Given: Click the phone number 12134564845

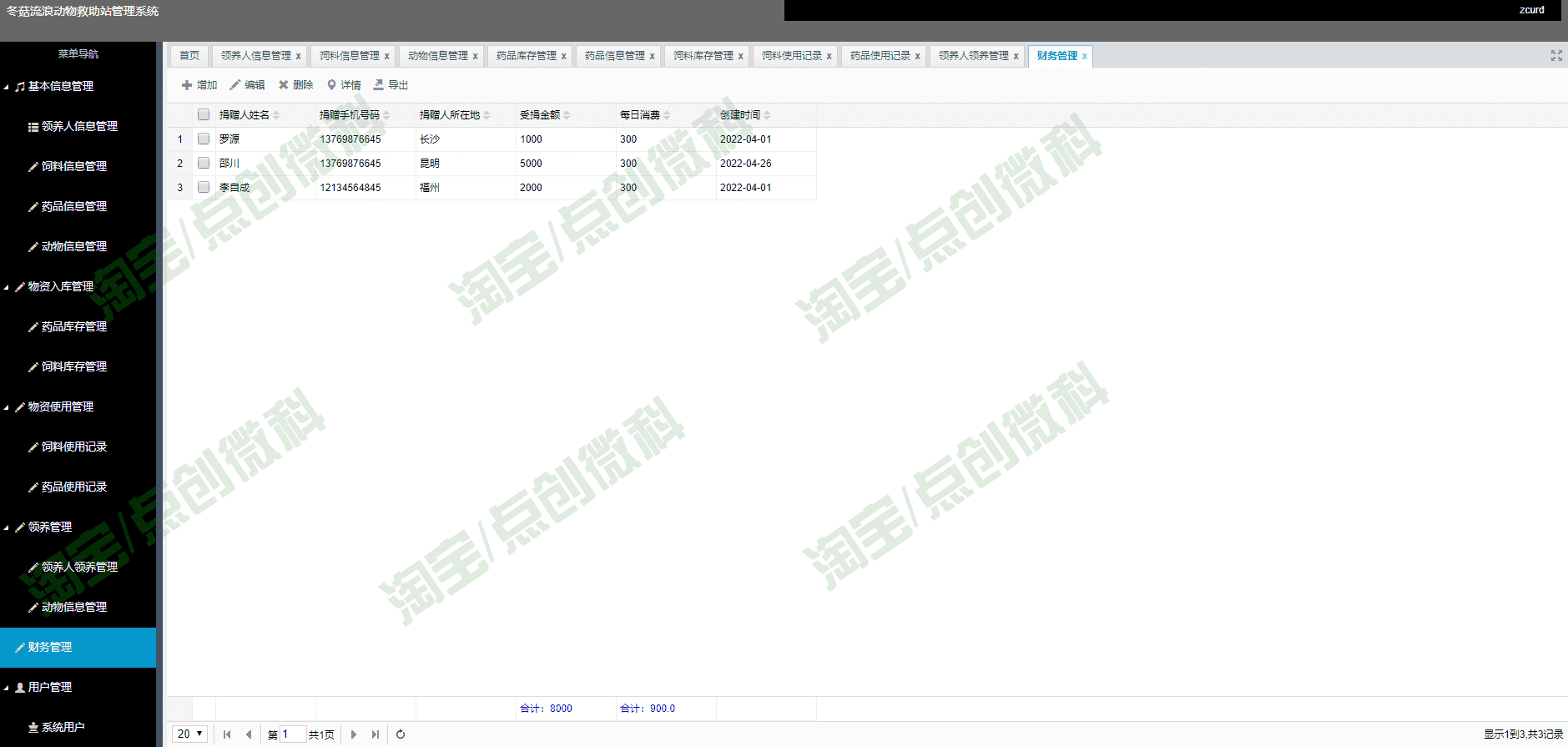Looking at the screenshot, I should tap(350, 188).
